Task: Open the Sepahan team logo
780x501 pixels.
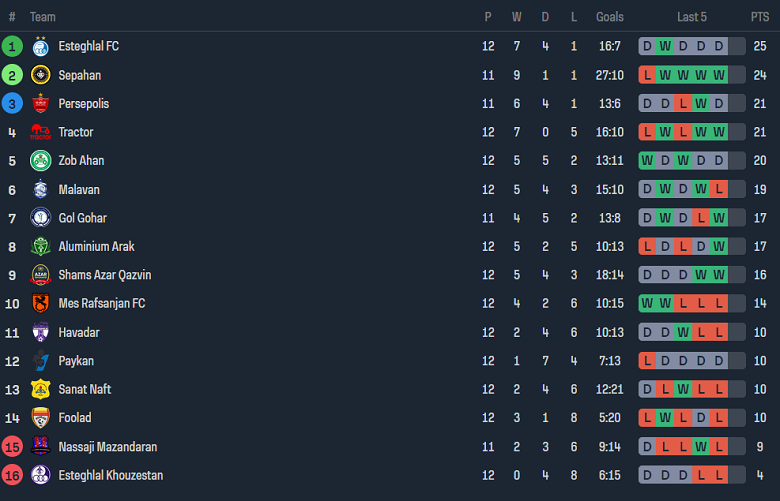Action: 41,75
